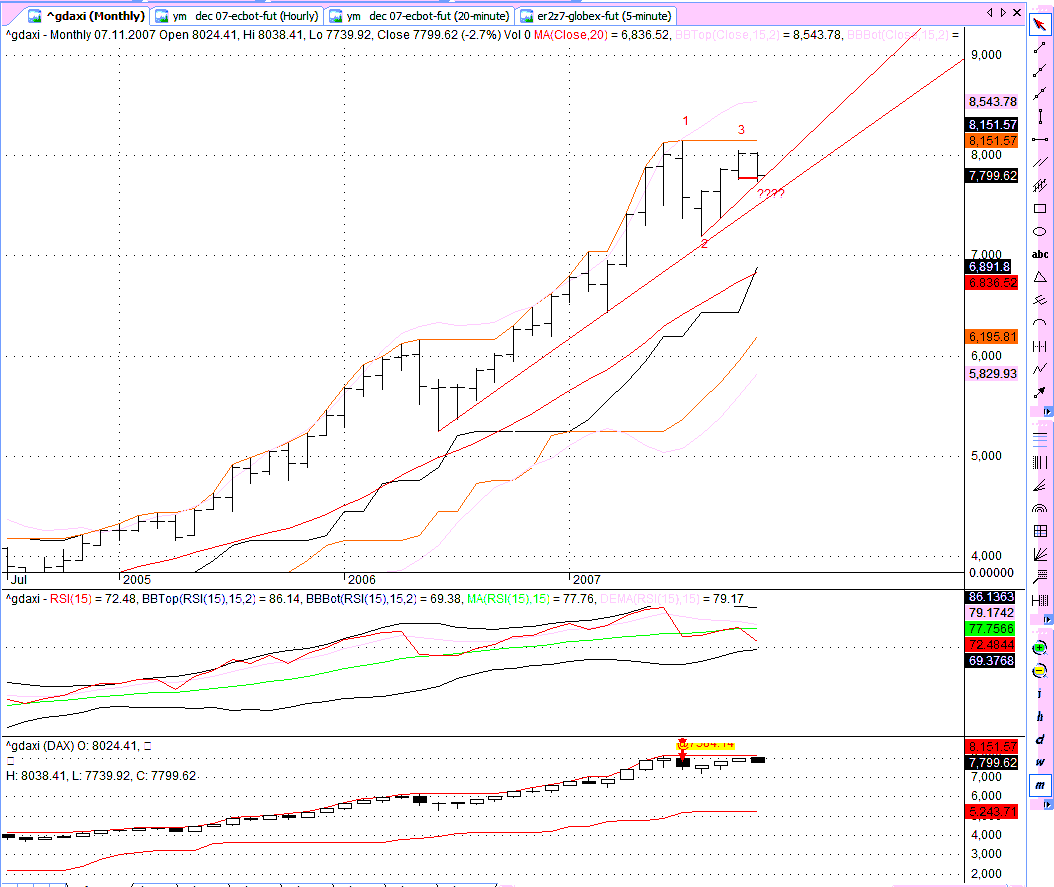
Task: Select the zig-zag line tool
Action: 1040,369
